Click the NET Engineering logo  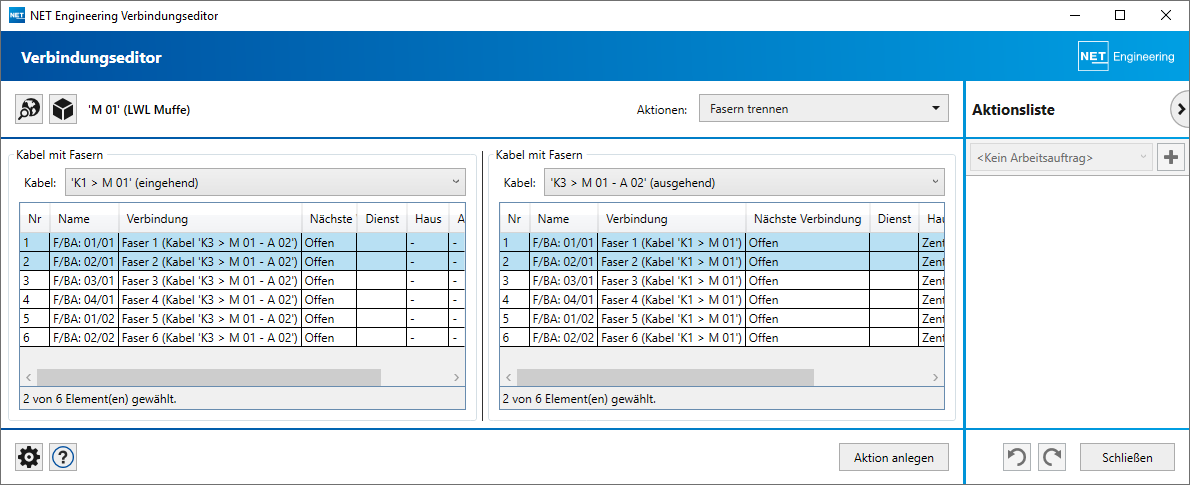1126,57
